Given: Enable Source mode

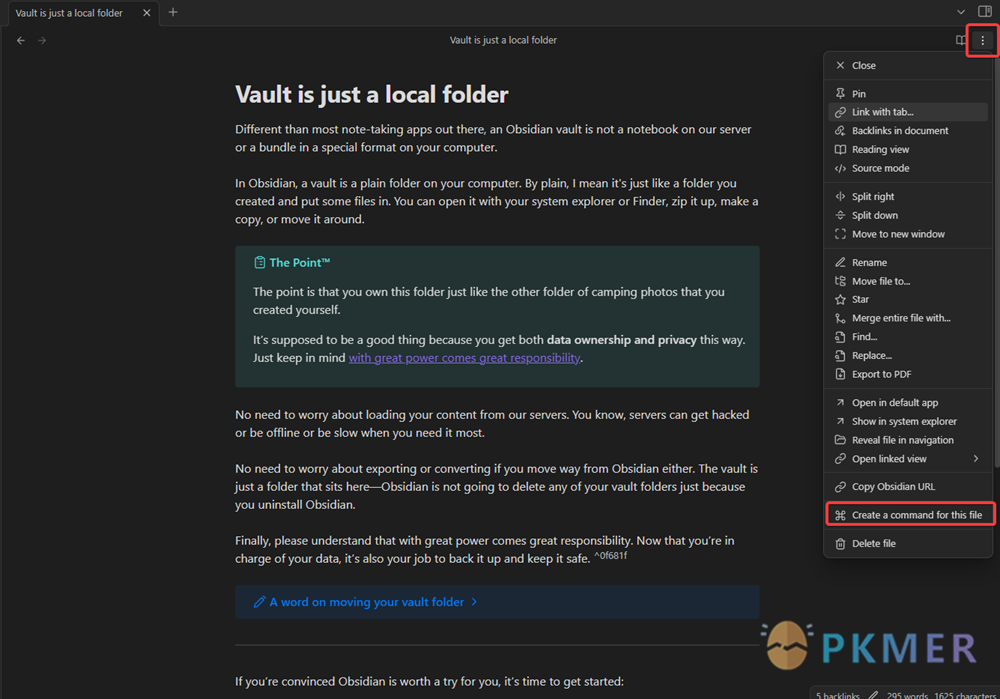Looking at the screenshot, I should (908, 168).
